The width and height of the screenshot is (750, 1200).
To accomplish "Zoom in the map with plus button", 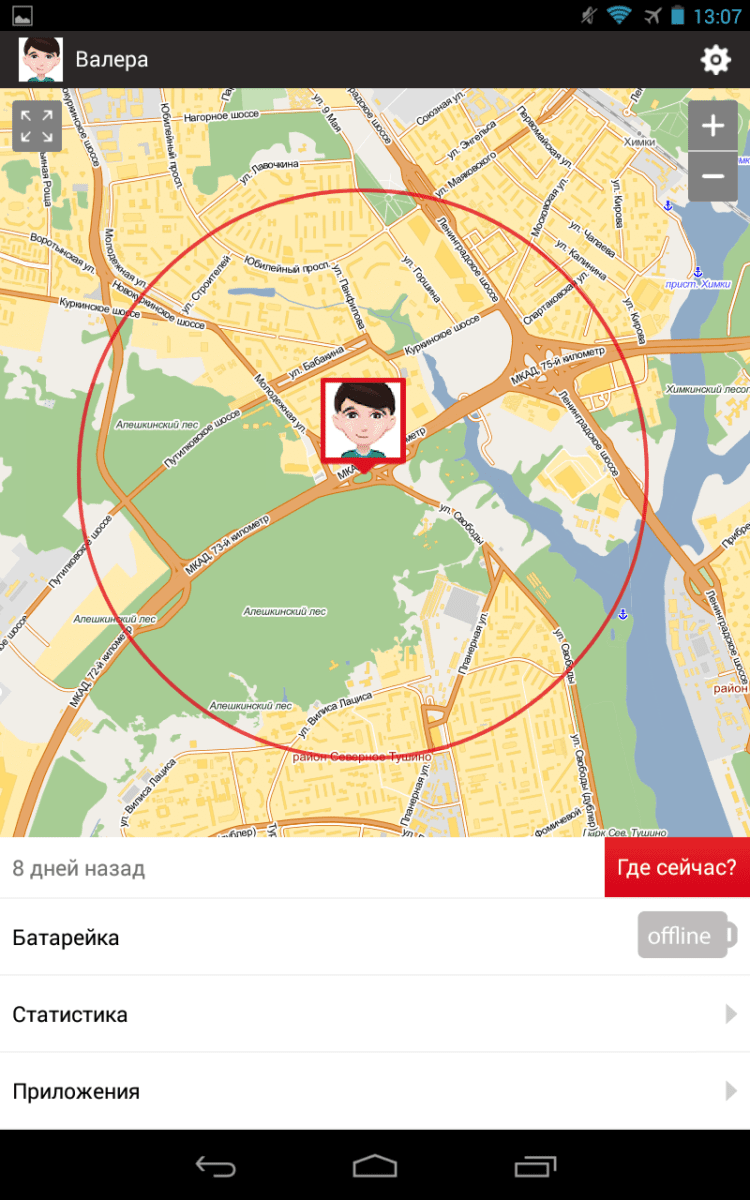I will point(713,126).
